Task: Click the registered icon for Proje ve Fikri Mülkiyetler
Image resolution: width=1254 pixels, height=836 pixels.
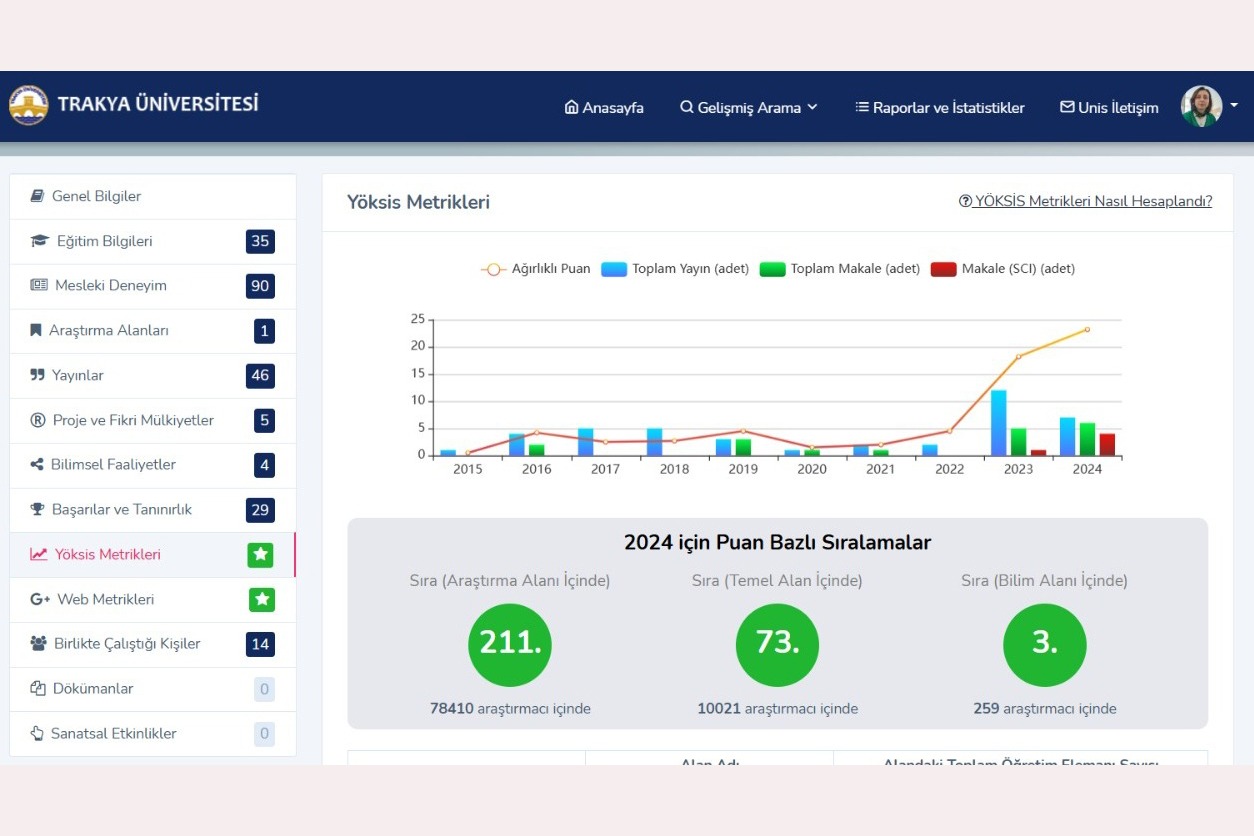Action: click(38, 420)
